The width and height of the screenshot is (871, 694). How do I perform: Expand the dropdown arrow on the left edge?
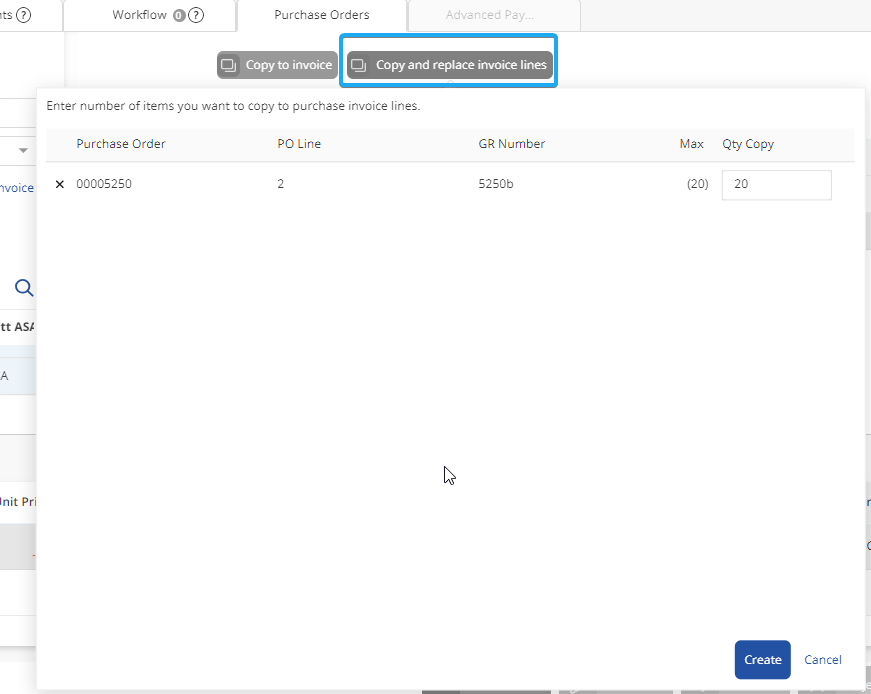tap(23, 151)
